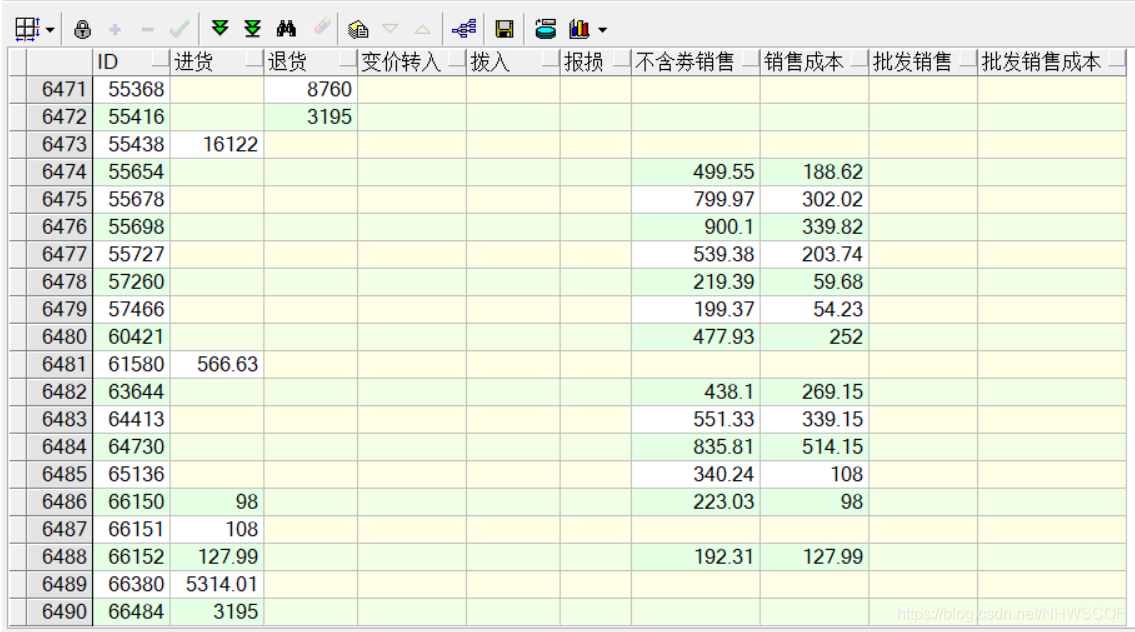Click the cost value 339.82

click(814, 227)
